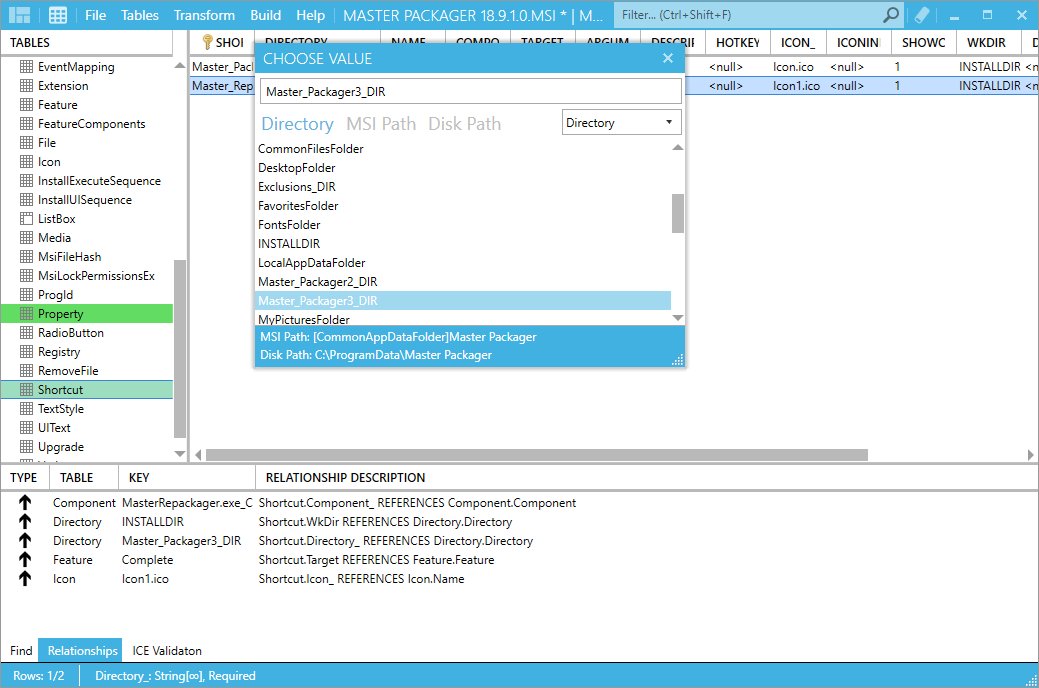Click the Icon1.ico cell in the grid
This screenshot has height=688, width=1039.
pyautogui.click(x=796, y=86)
